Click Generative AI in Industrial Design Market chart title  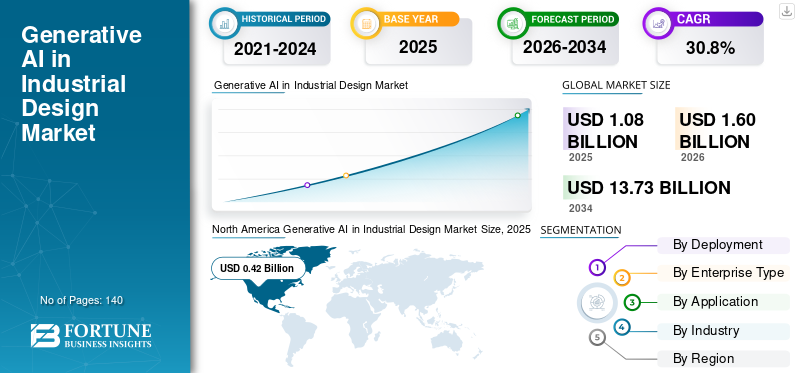point(311,86)
